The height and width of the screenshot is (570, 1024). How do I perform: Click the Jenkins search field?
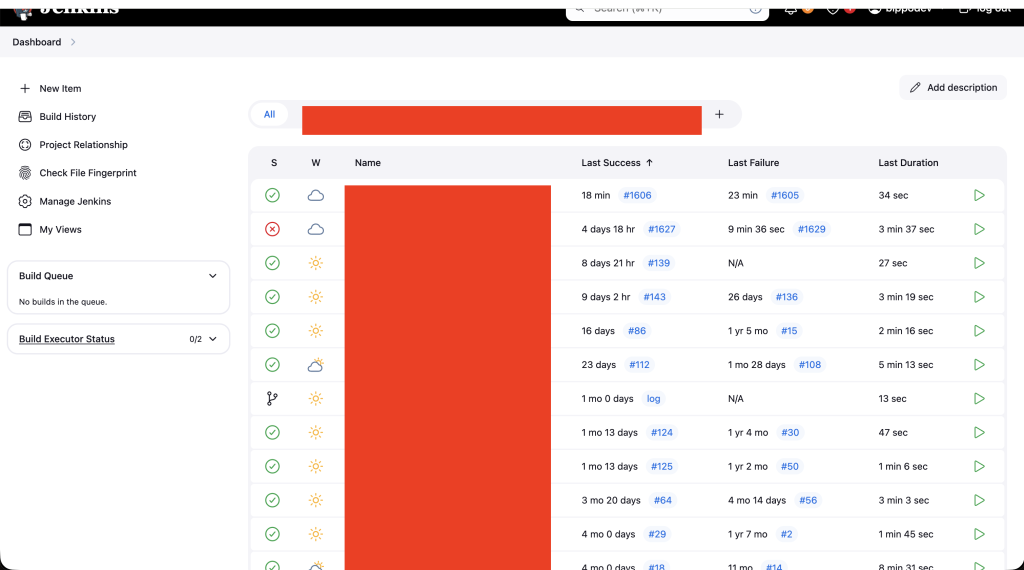pyautogui.click(x=667, y=10)
